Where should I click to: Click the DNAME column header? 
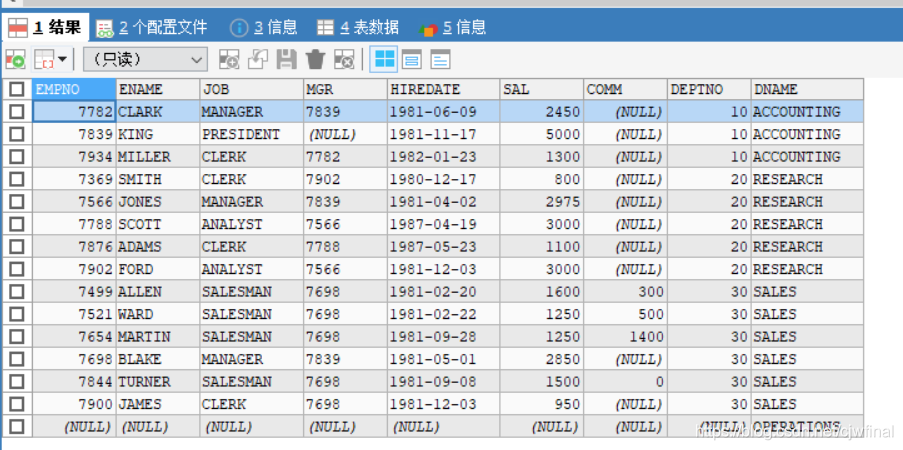807,89
